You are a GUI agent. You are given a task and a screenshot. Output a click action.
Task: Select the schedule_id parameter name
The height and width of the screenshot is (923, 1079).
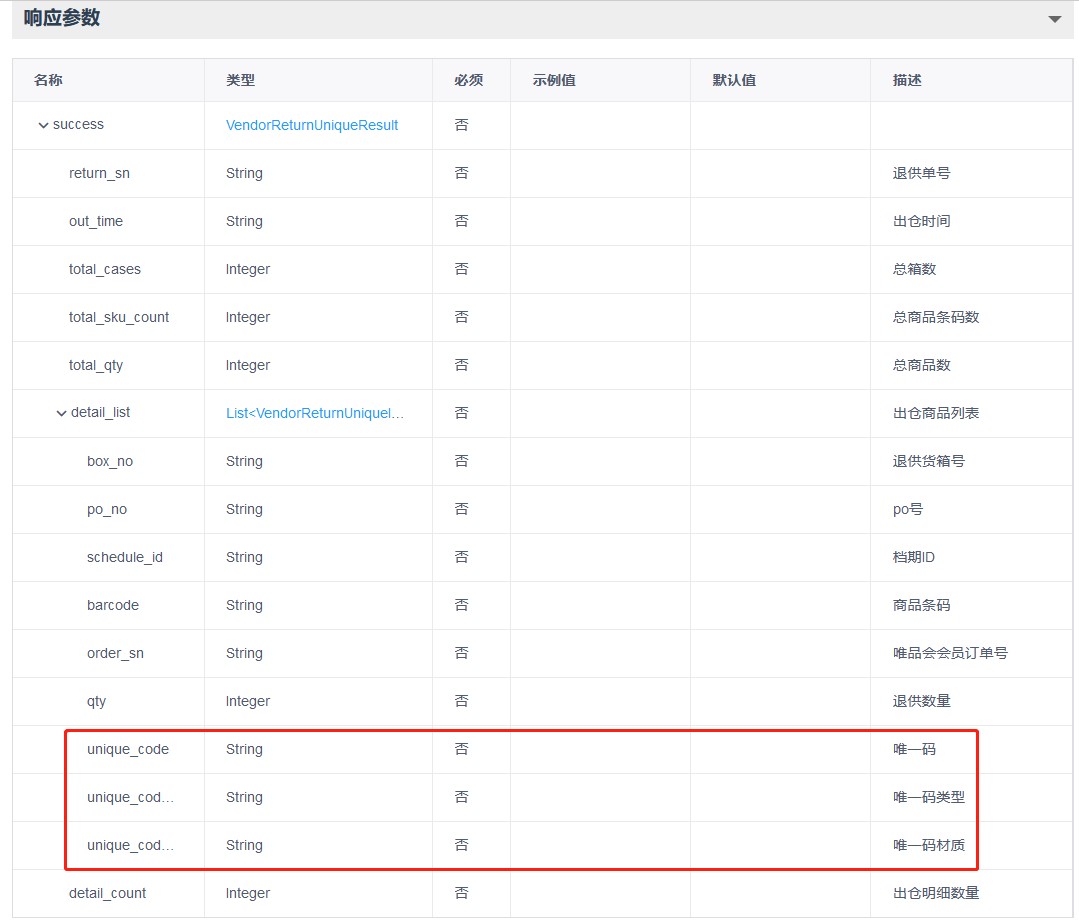tap(124, 557)
